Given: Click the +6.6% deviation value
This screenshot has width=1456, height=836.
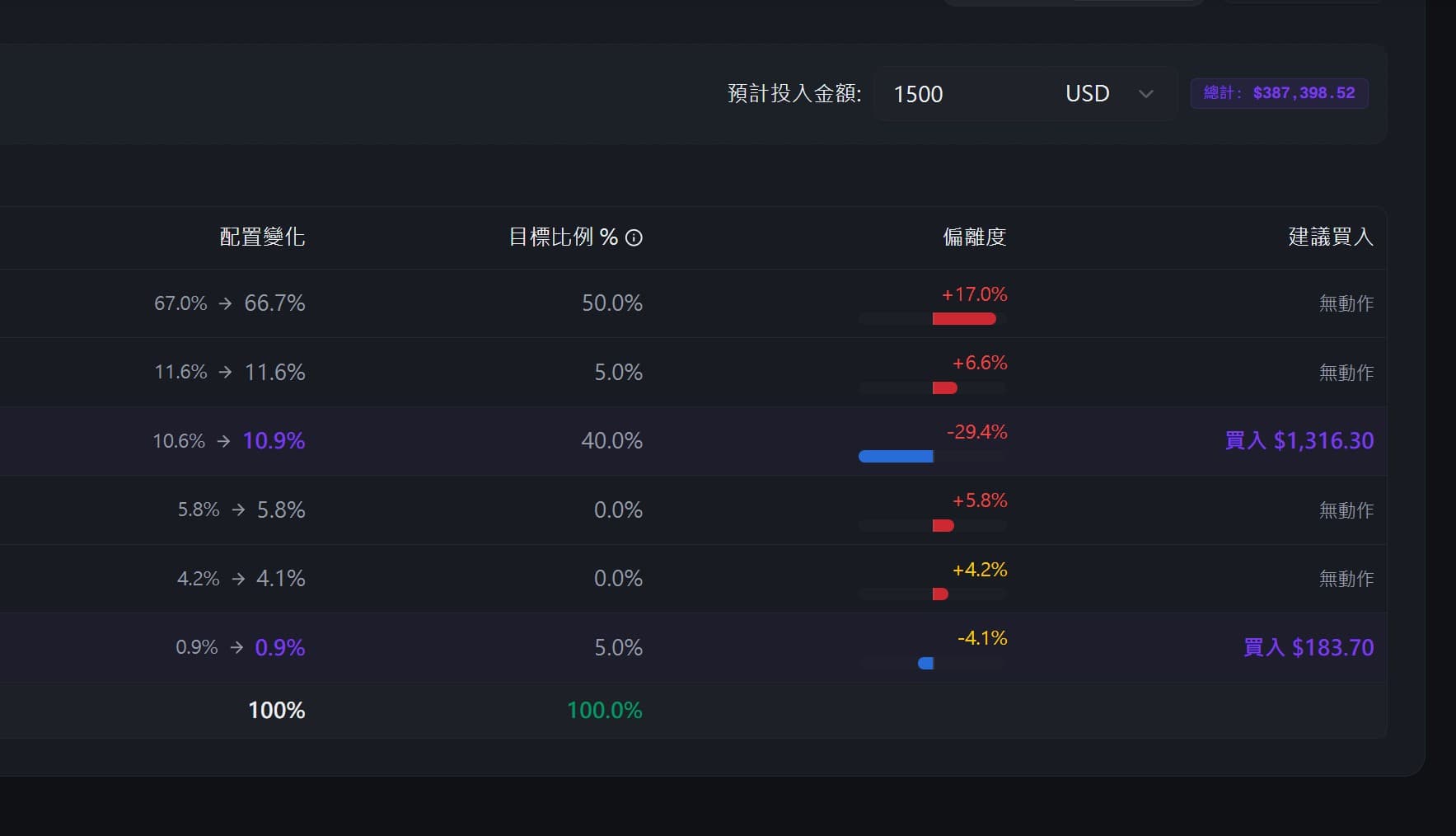Looking at the screenshot, I should 980,363.
